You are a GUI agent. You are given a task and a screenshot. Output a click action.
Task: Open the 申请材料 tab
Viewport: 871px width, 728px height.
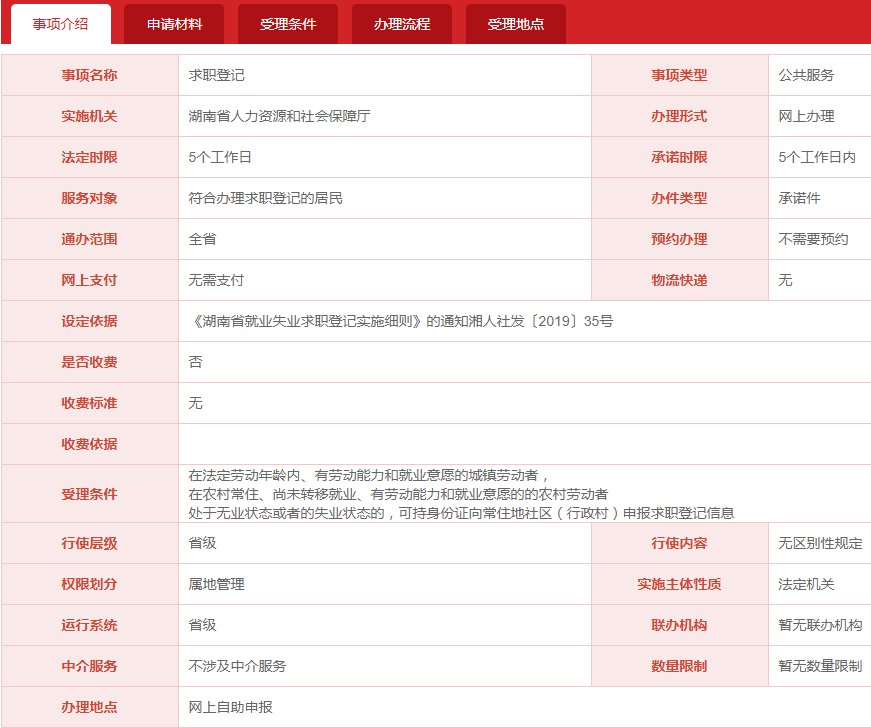pos(174,24)
